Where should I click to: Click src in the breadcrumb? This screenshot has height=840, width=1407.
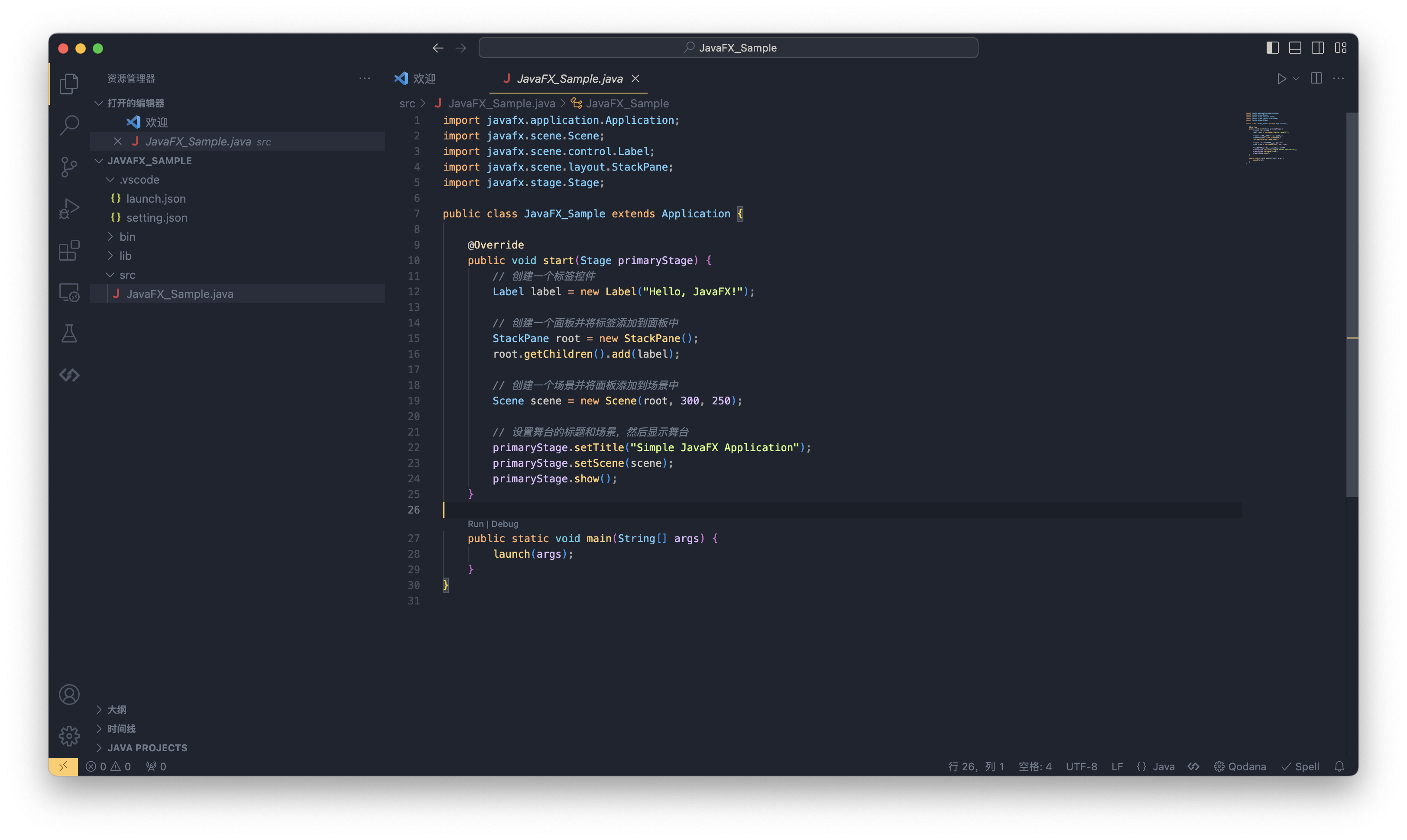pos(407,103)
